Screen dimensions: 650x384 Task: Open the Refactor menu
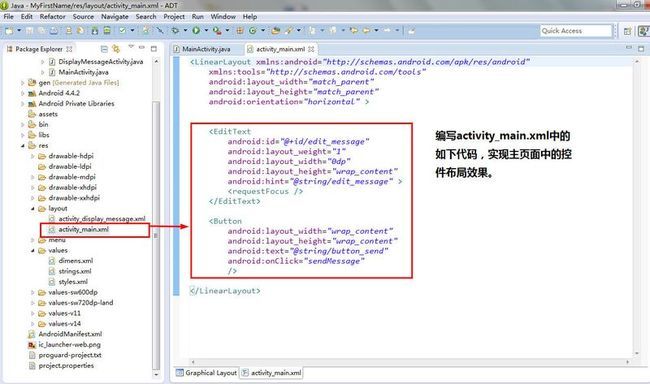click(x=53, y=17)
